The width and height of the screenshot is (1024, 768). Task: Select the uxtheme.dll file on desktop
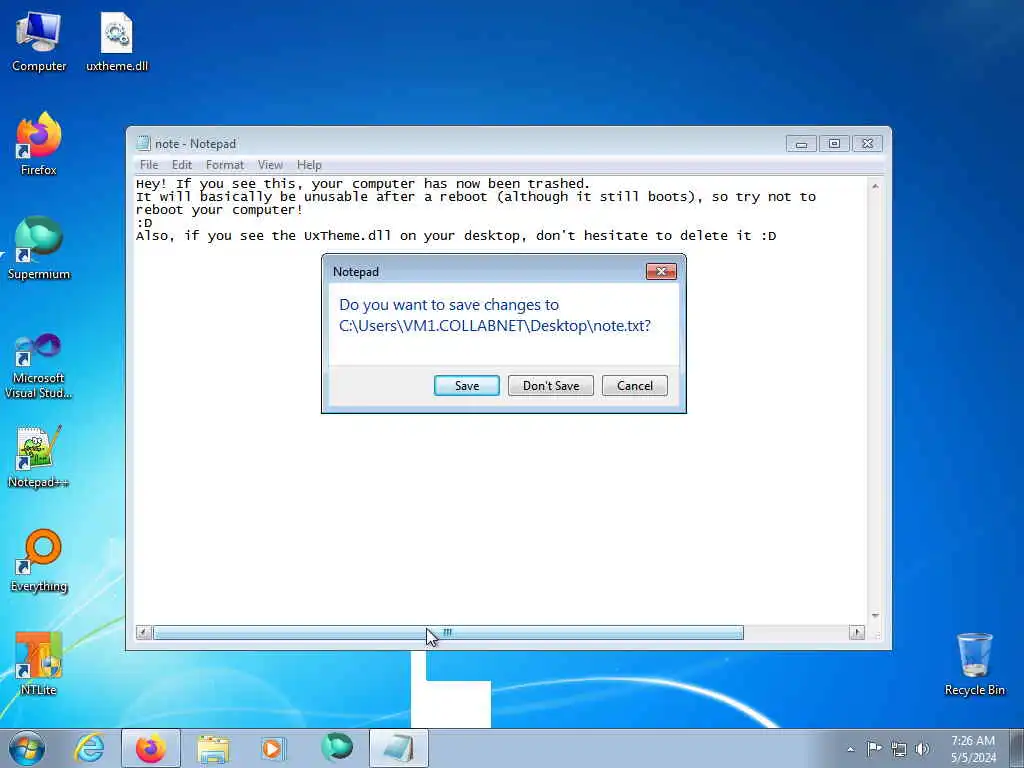click(117, 42)
